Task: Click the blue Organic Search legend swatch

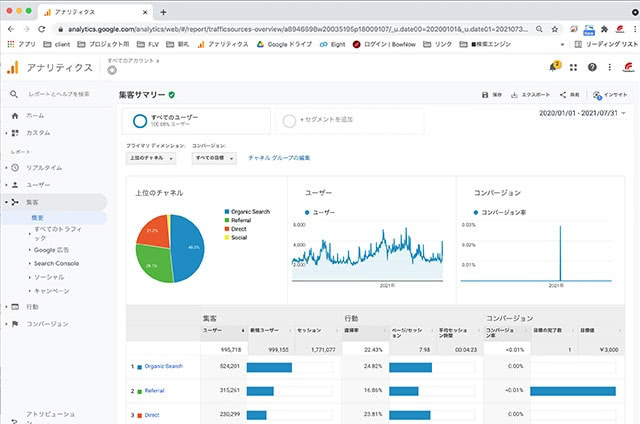Action: pyautogui.click(x=227, y=212)
